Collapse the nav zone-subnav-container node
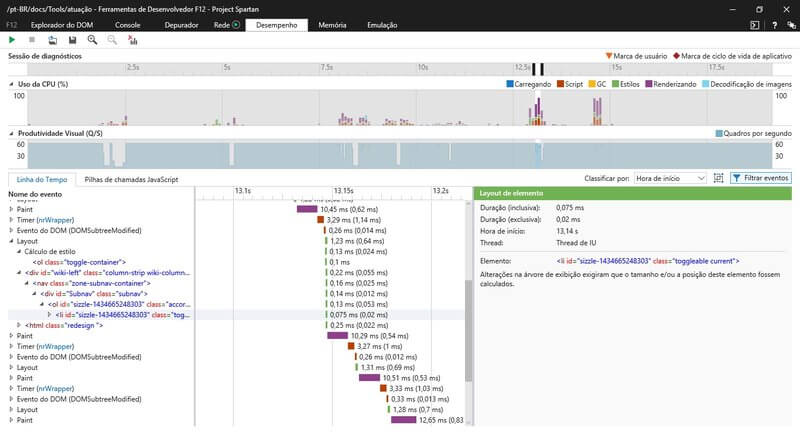Image resolution: width=800 pixels, height=432 pixels. click(x=27, y=283)
